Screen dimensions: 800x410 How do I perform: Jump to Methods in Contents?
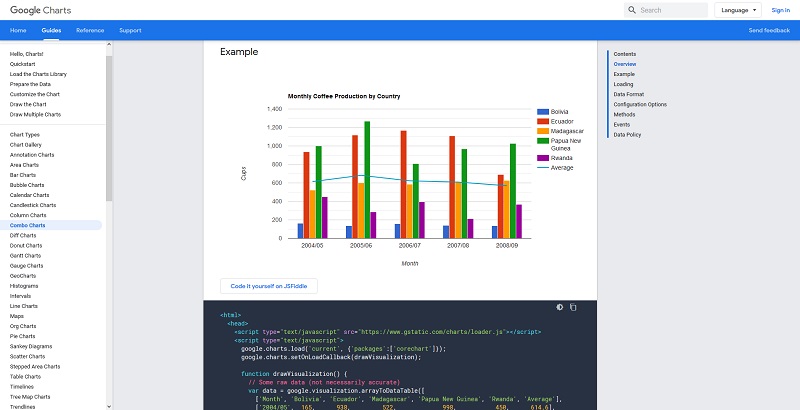click(x=624, y=114)
